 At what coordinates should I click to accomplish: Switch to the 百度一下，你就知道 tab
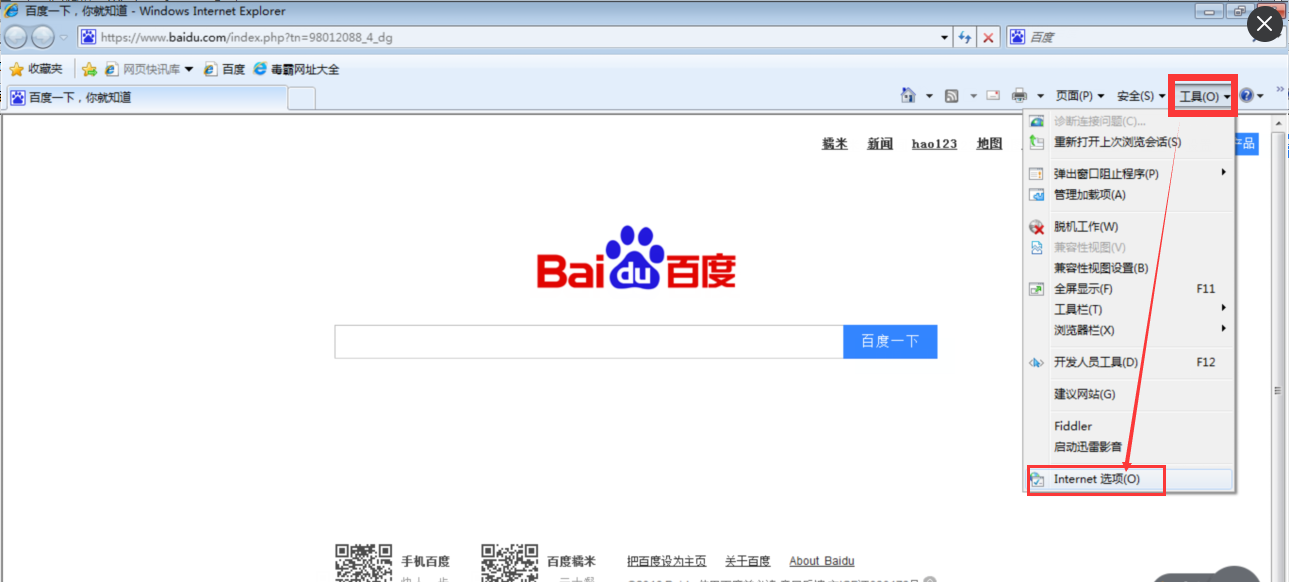click(146, 97)
